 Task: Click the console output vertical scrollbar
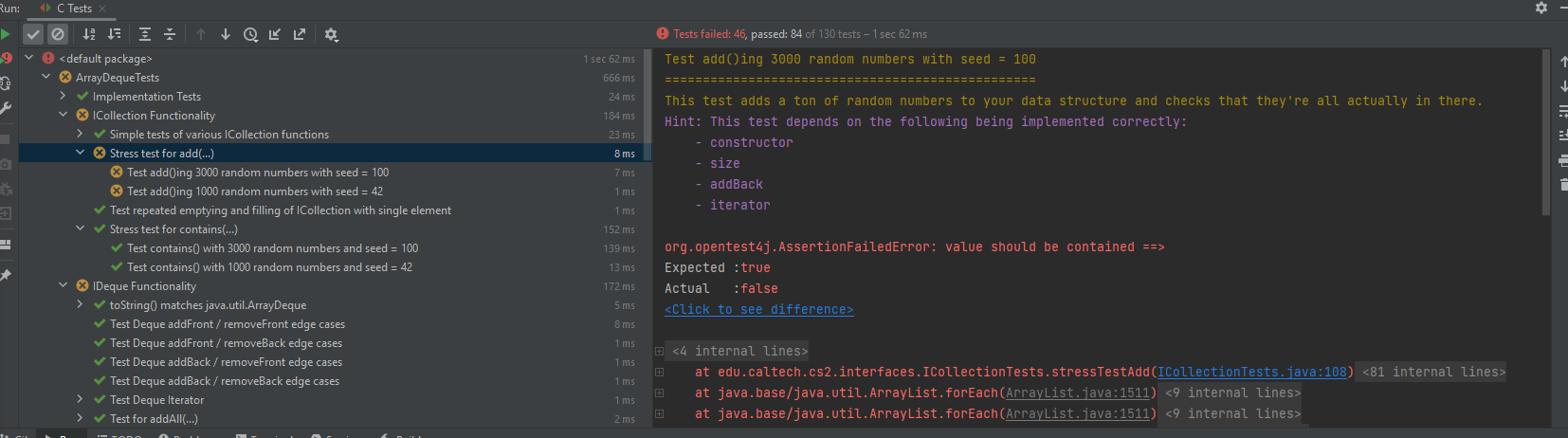click(x=1546, y=133)
